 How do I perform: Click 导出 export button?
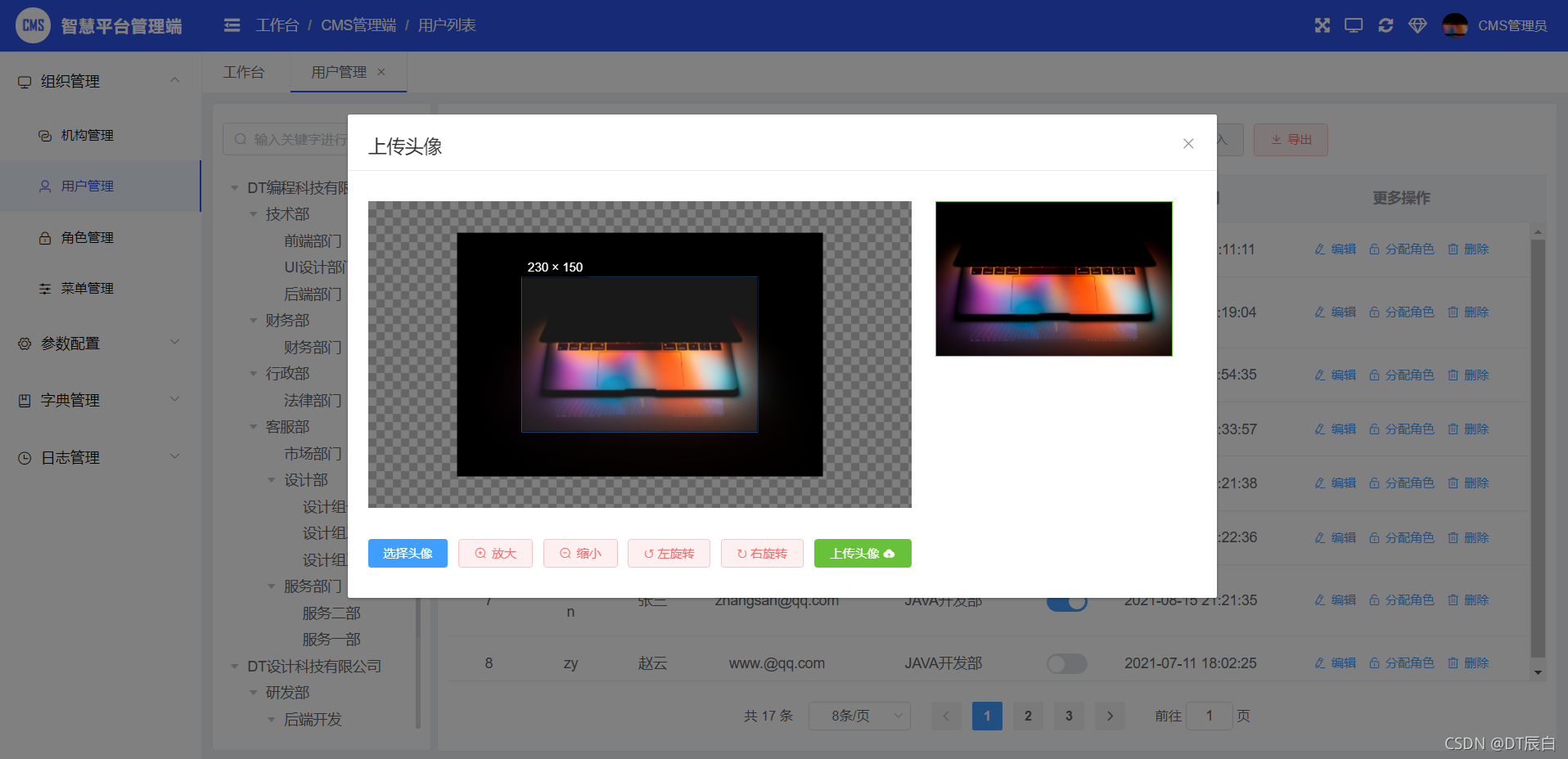pos(1291,140)
